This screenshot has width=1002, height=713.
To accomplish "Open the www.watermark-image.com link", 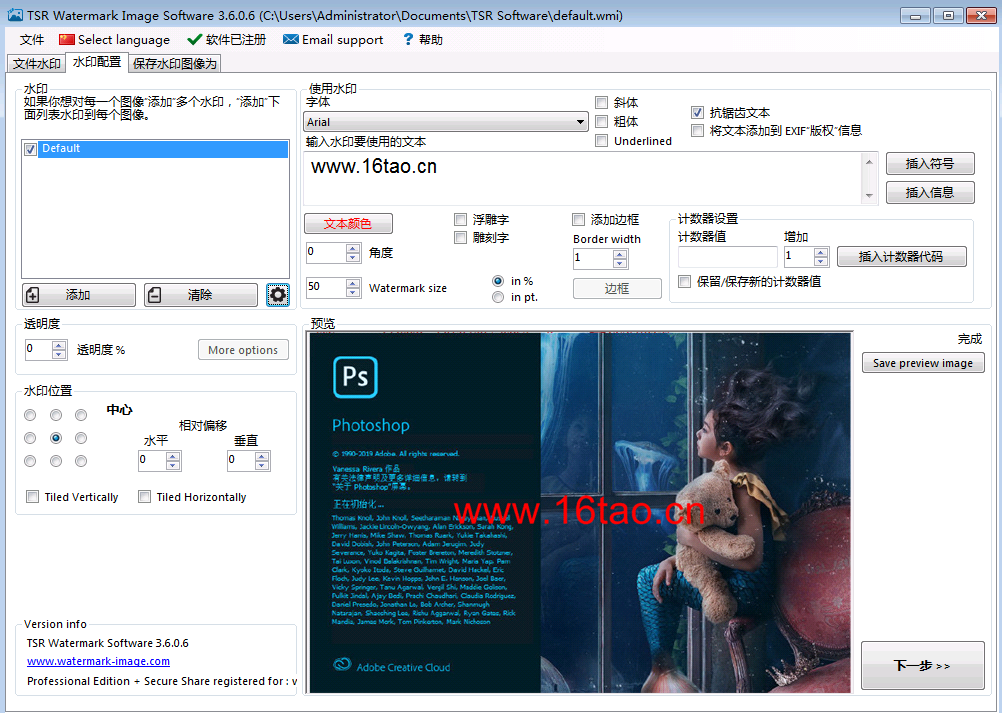I will pyautogui.click(x=98, y=661).
